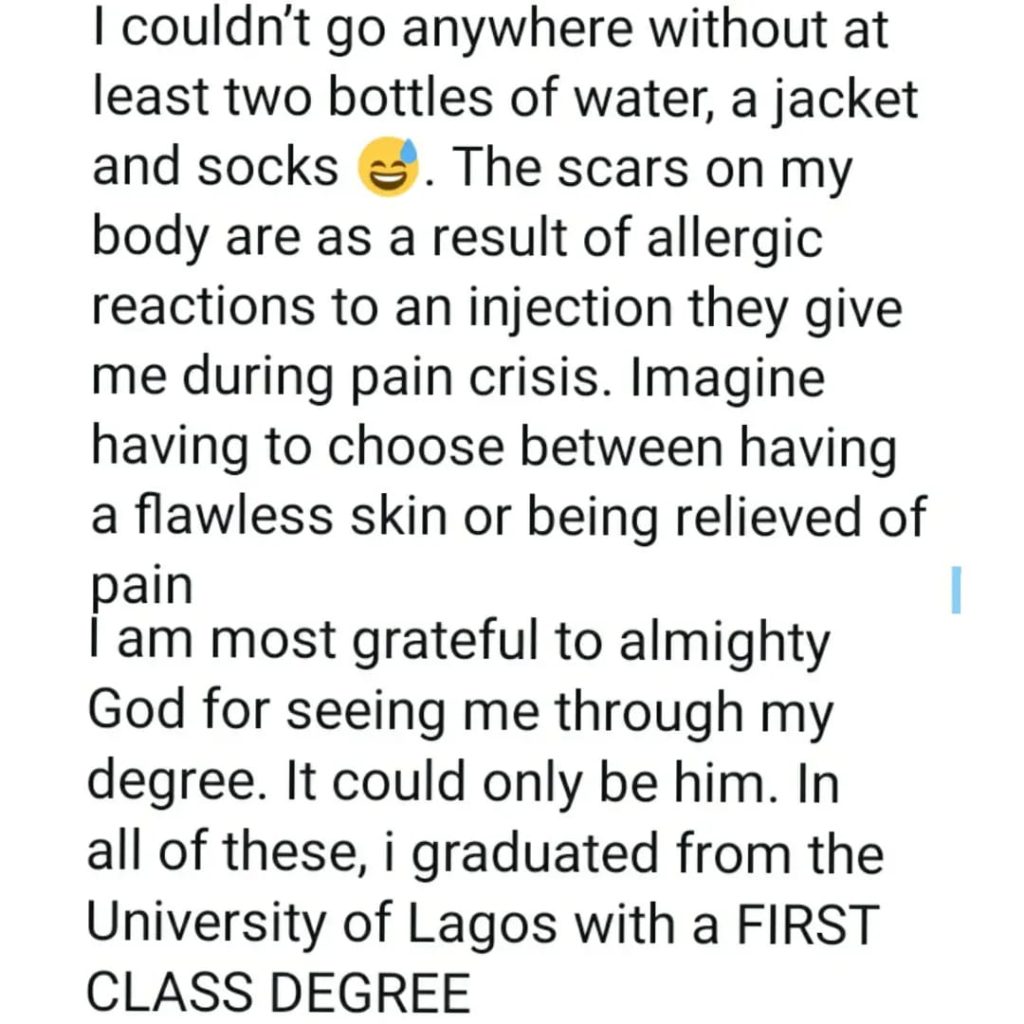This screenshot has width=1024, height=1024.
Task: Click the word 'relieved'
Action: click(x=770, y=517)
